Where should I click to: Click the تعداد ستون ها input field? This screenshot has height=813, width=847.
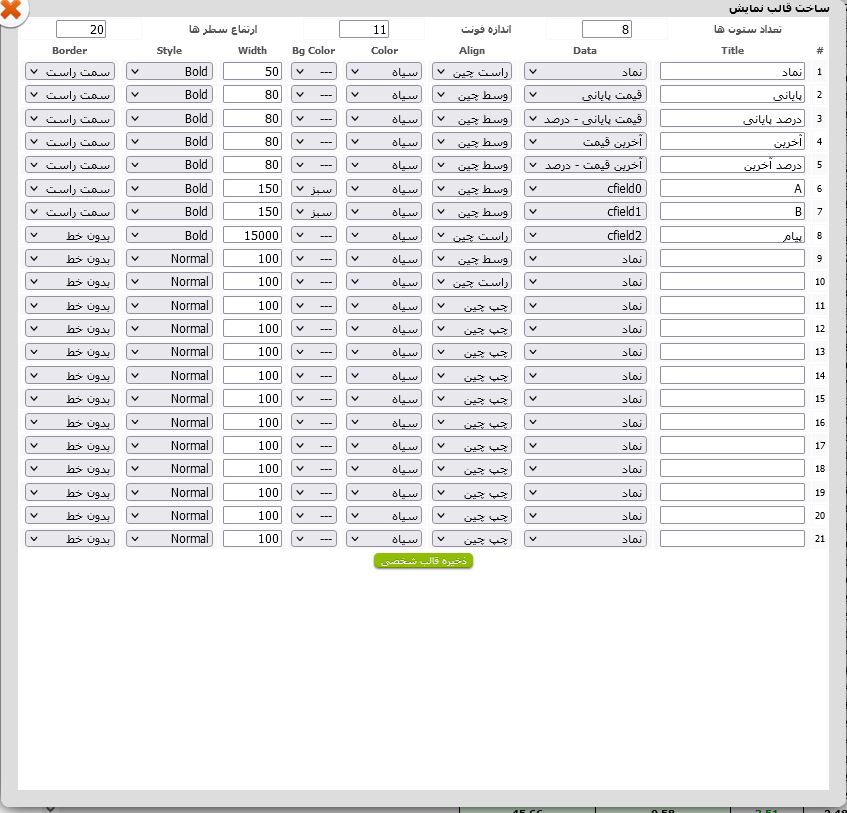pyautogui.click(x=606, y=29)
